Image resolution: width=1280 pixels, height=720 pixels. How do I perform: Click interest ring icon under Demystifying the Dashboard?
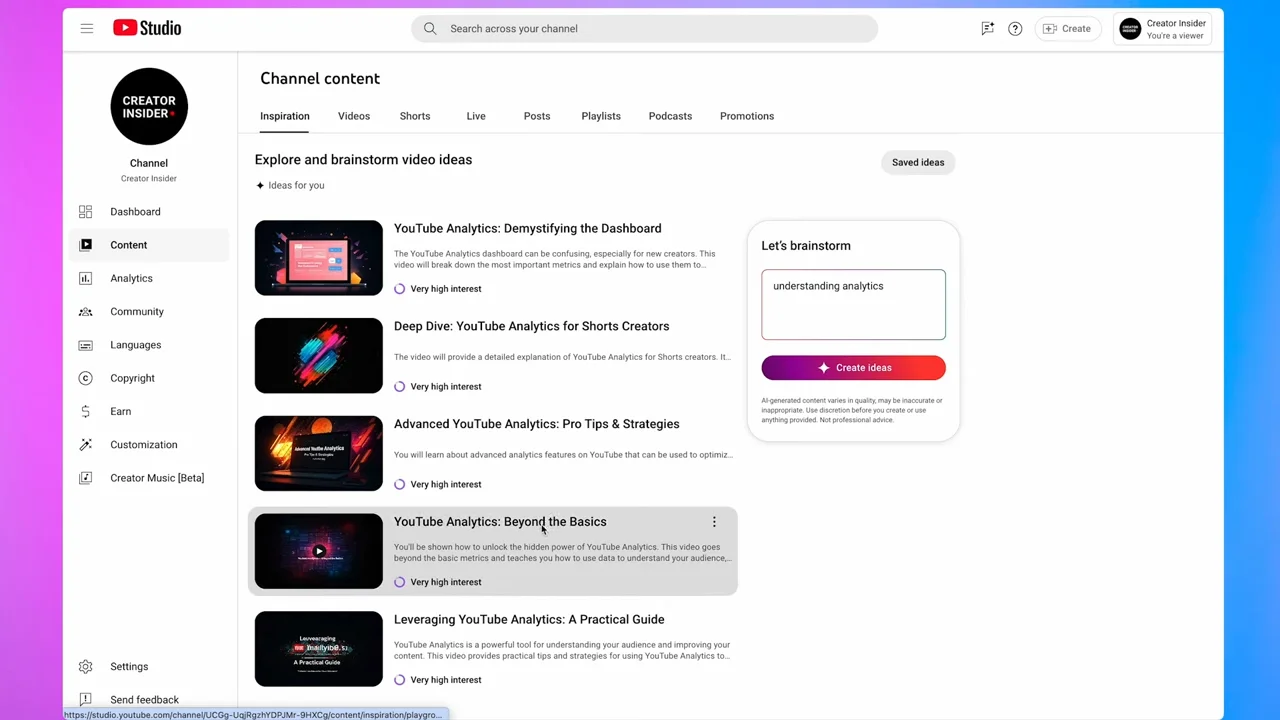(400, 289)
